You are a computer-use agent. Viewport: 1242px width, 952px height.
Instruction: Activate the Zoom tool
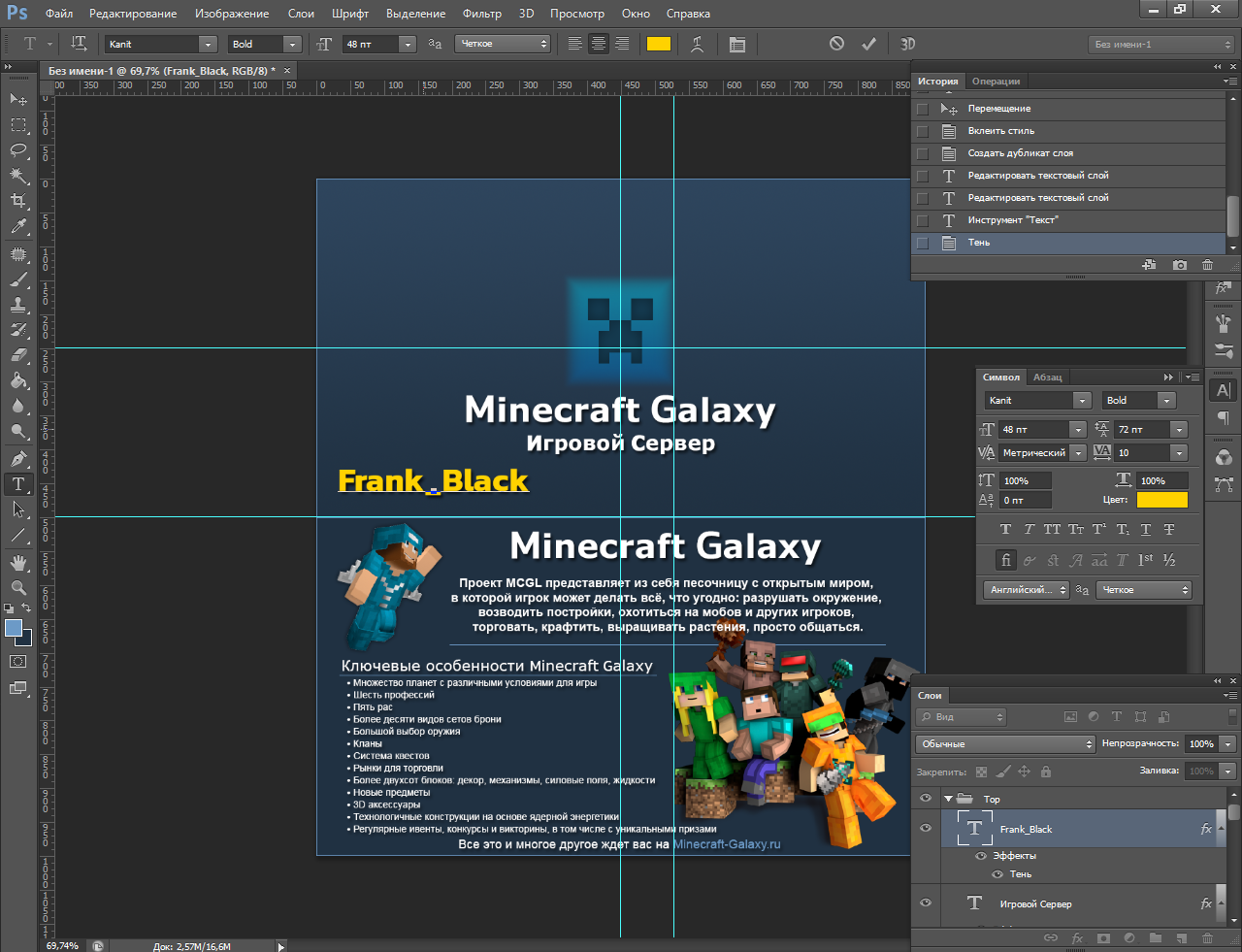click(17, 588)
